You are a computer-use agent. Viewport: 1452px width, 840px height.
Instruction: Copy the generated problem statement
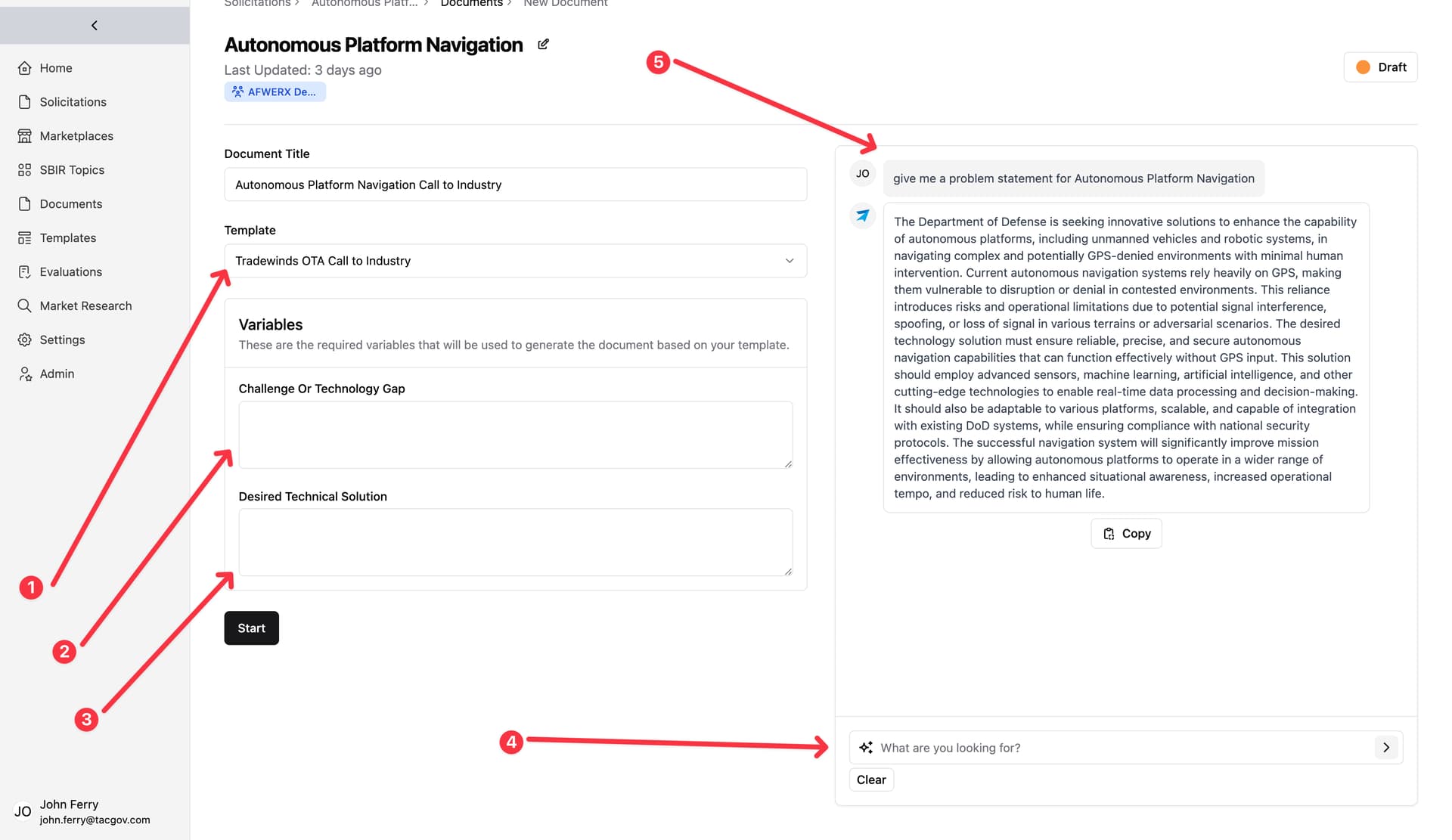click(x=1126, y=534)
